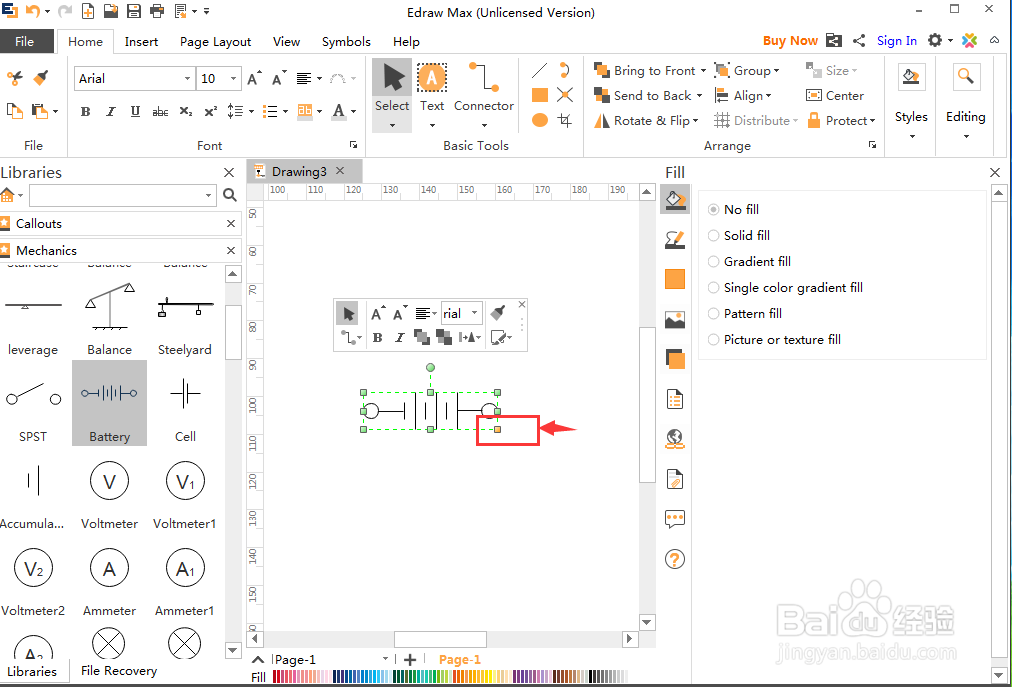The image size is (1012, 687).
Task: Click the Save icon in quick access
Action: (134, 11)
